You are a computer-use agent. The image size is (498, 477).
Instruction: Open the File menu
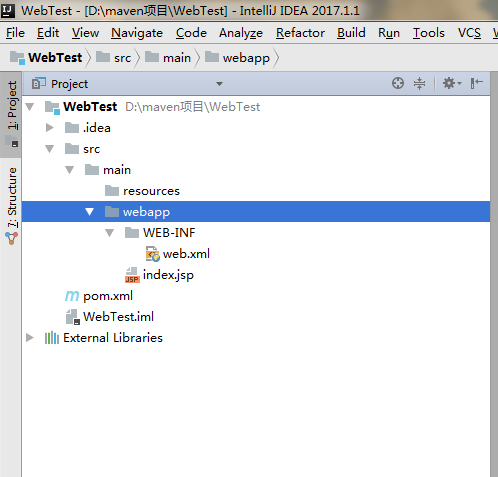(x=15, y=33)
